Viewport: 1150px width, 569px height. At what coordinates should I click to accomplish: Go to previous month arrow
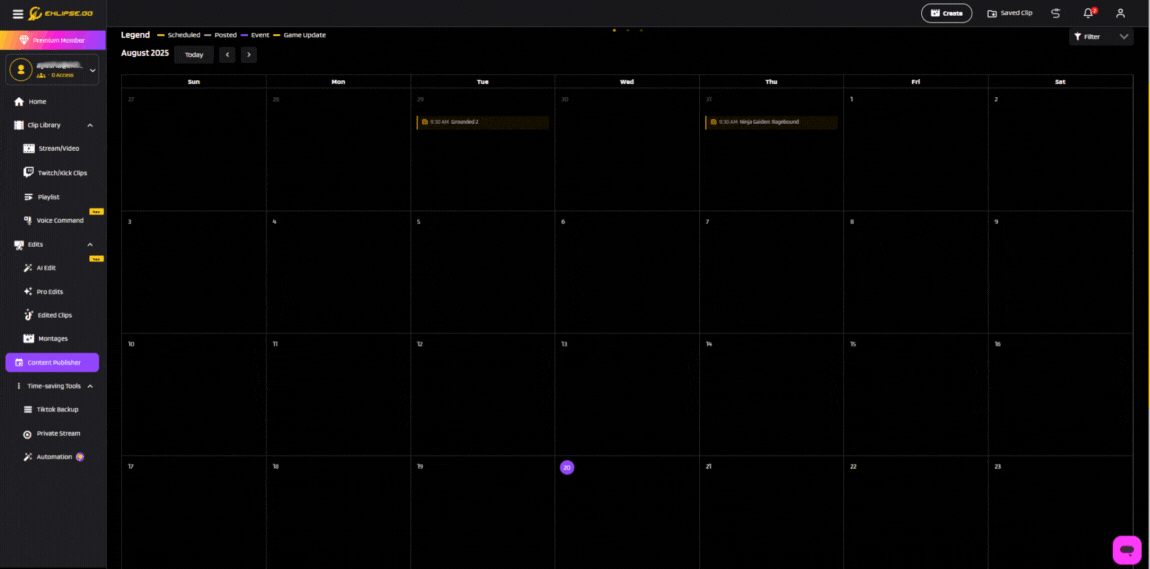227,54
